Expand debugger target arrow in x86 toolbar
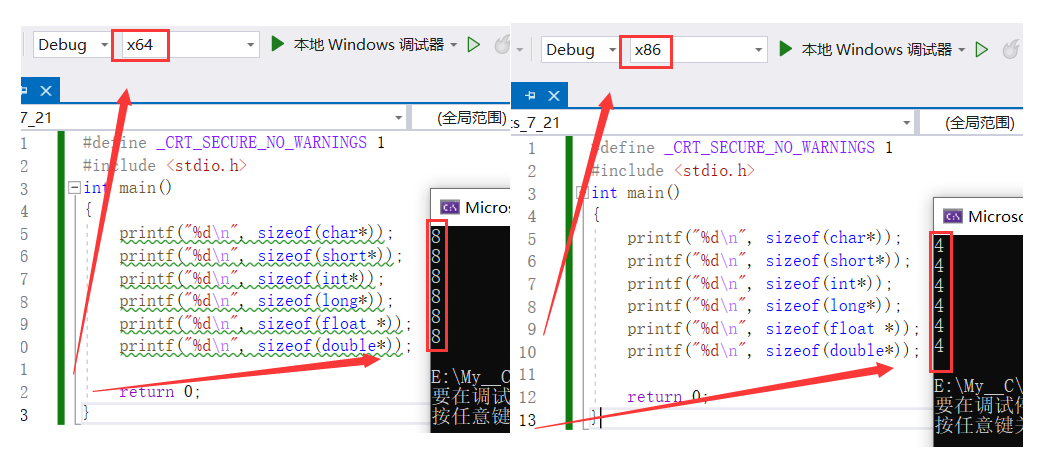 pos(961,50)
